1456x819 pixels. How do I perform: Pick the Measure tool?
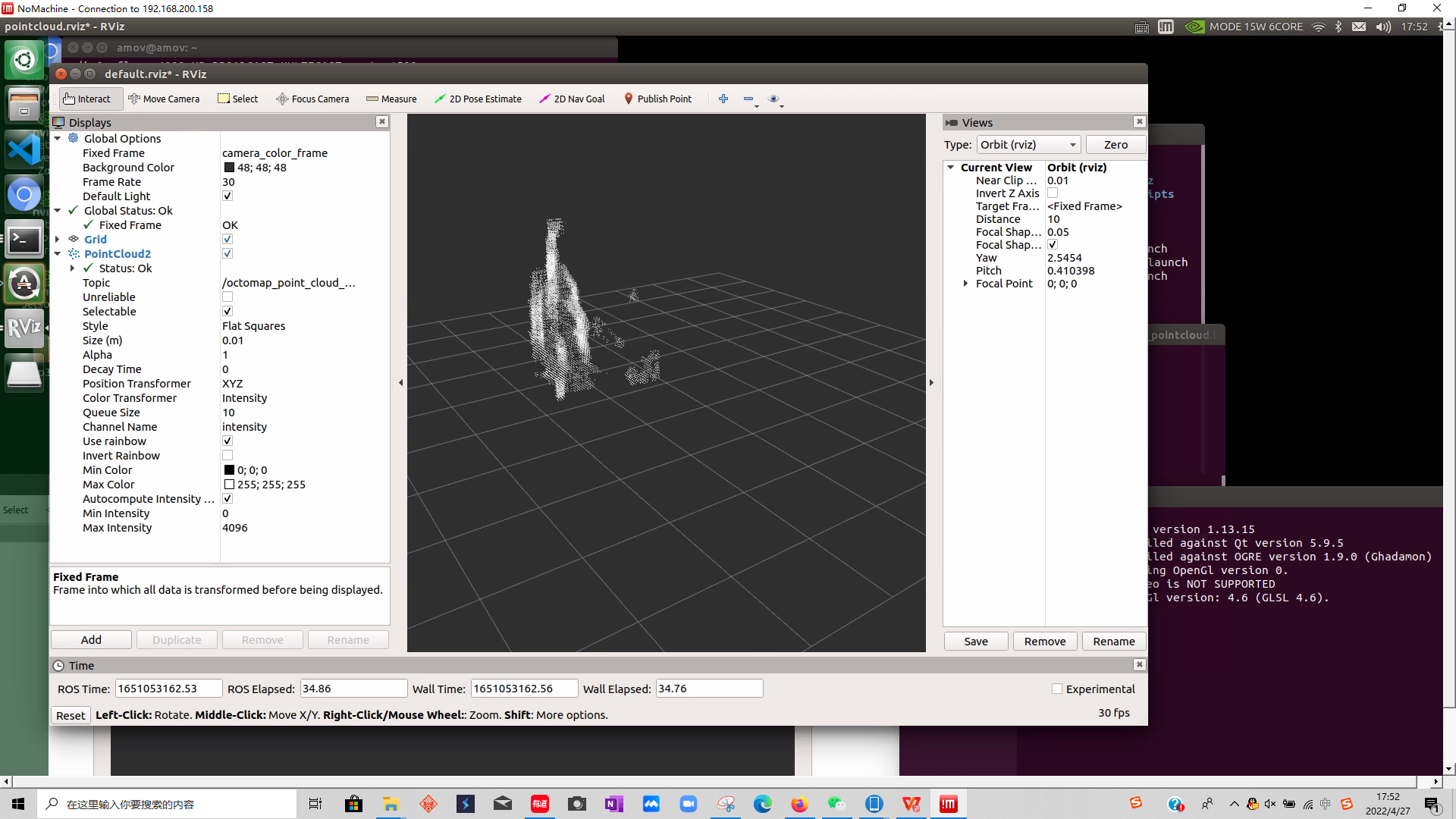pyautogui.click(x=391, y=99)
